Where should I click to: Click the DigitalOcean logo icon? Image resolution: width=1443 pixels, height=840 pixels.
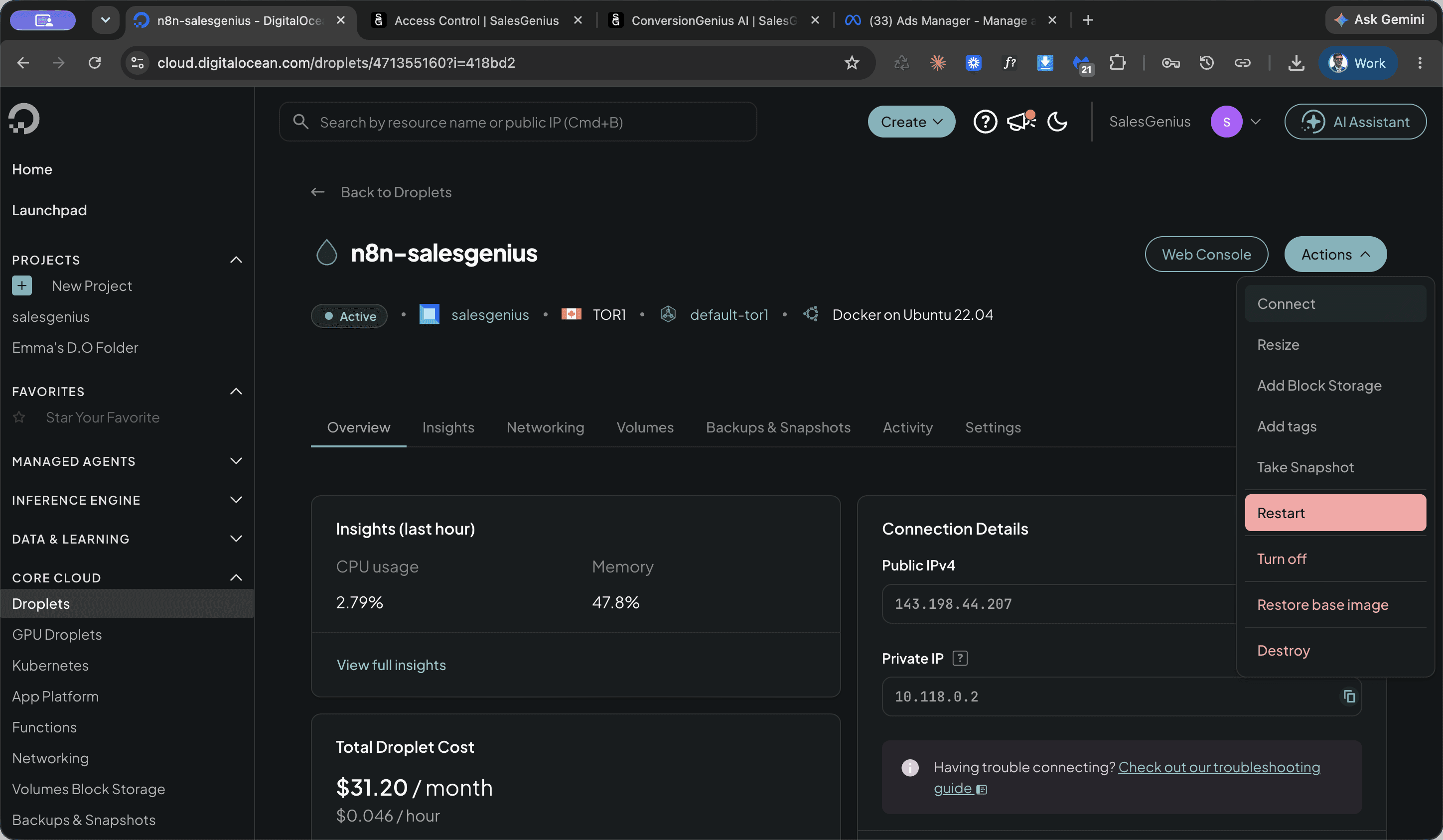click(x=24, y=119)
